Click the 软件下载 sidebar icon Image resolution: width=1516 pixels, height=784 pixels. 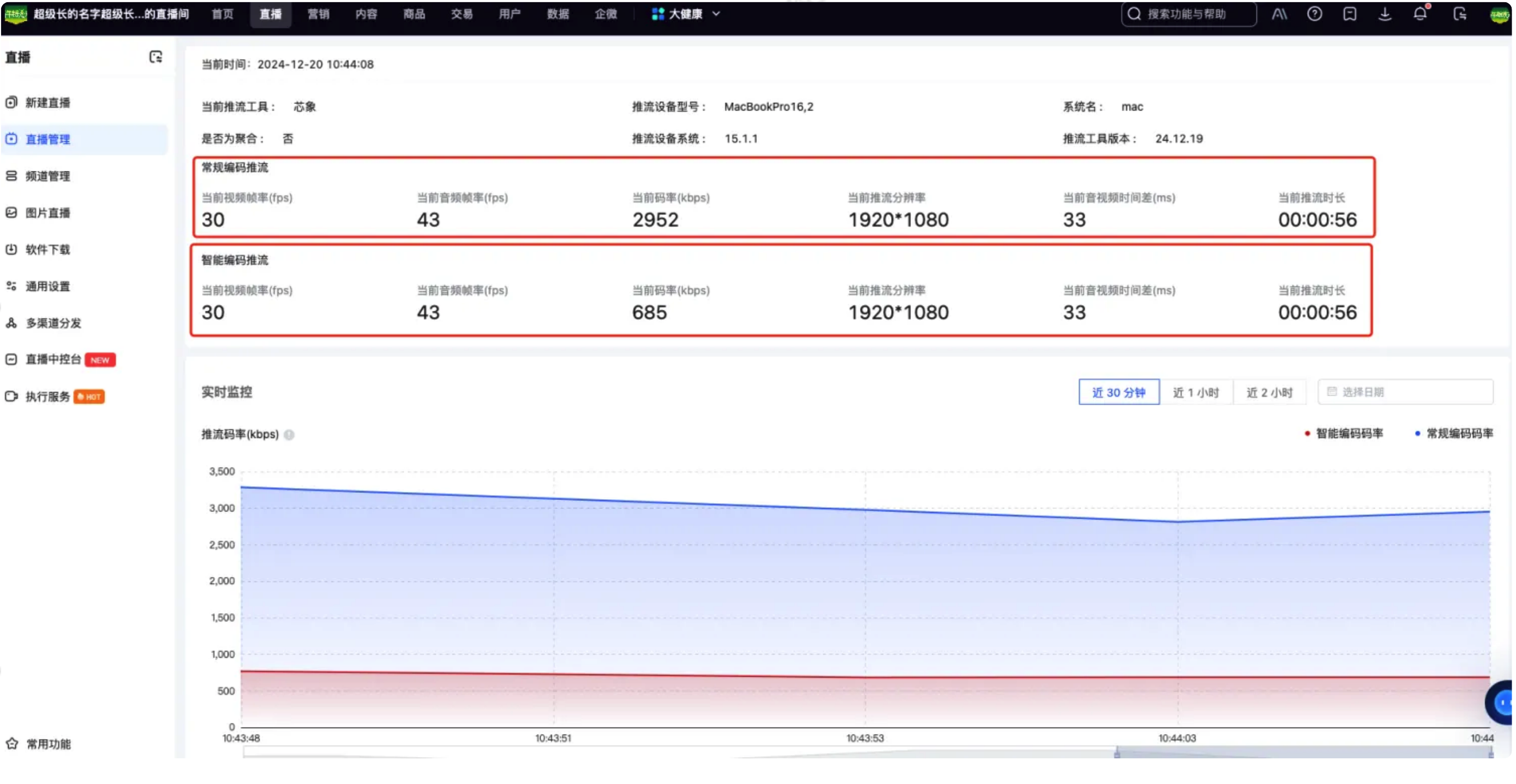click(12, 249)
